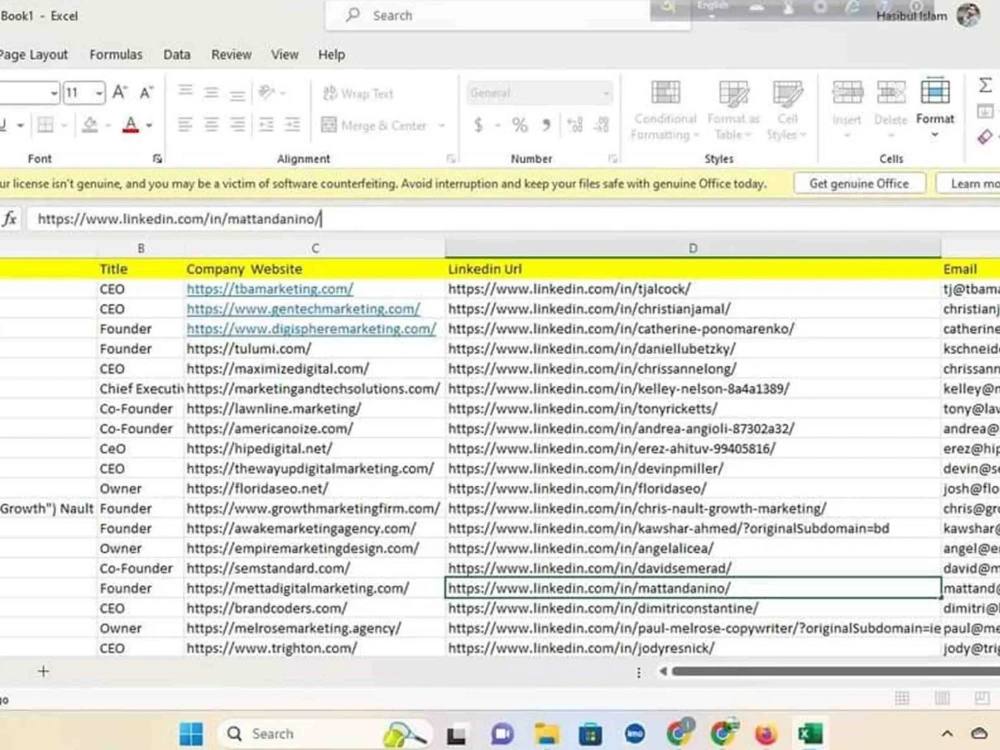
Task: Apply comma style number format
Action: point(547,125)
